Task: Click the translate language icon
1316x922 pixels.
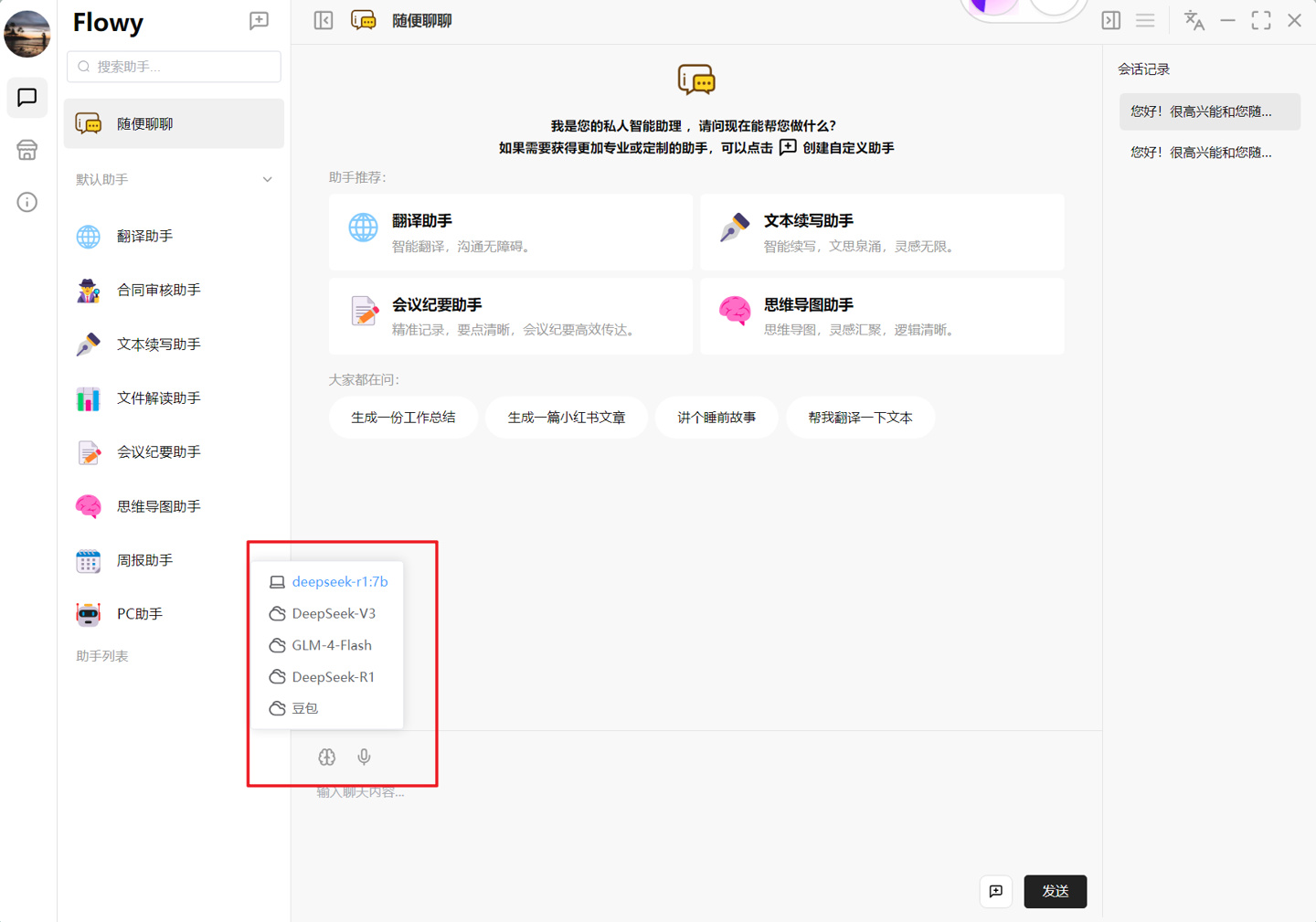Action: (x=1194, y=21)
